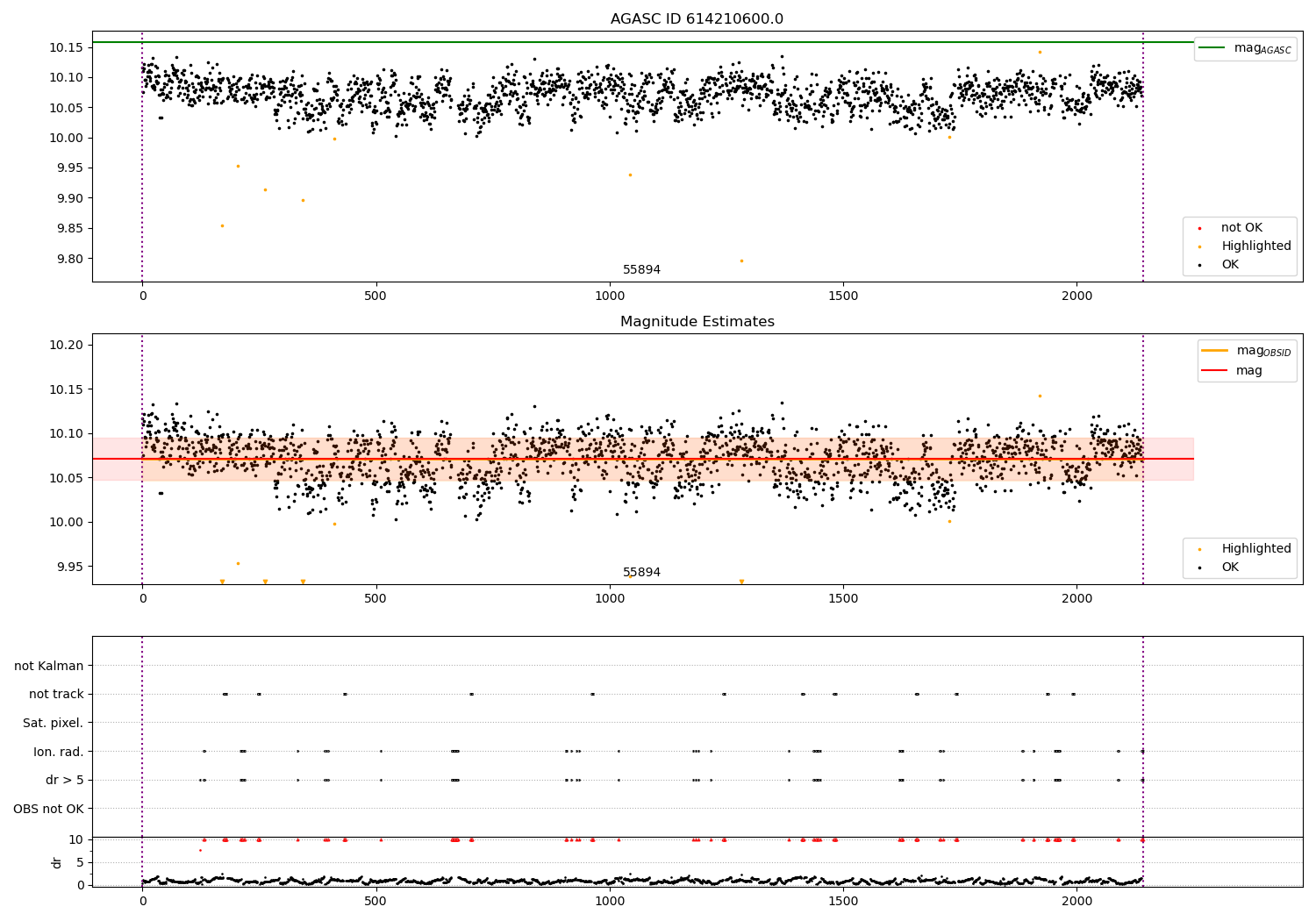Click the '1000' x-tick under the bottom plot
The height and width of the screenshot is (921, 1316).
point(609,901)
